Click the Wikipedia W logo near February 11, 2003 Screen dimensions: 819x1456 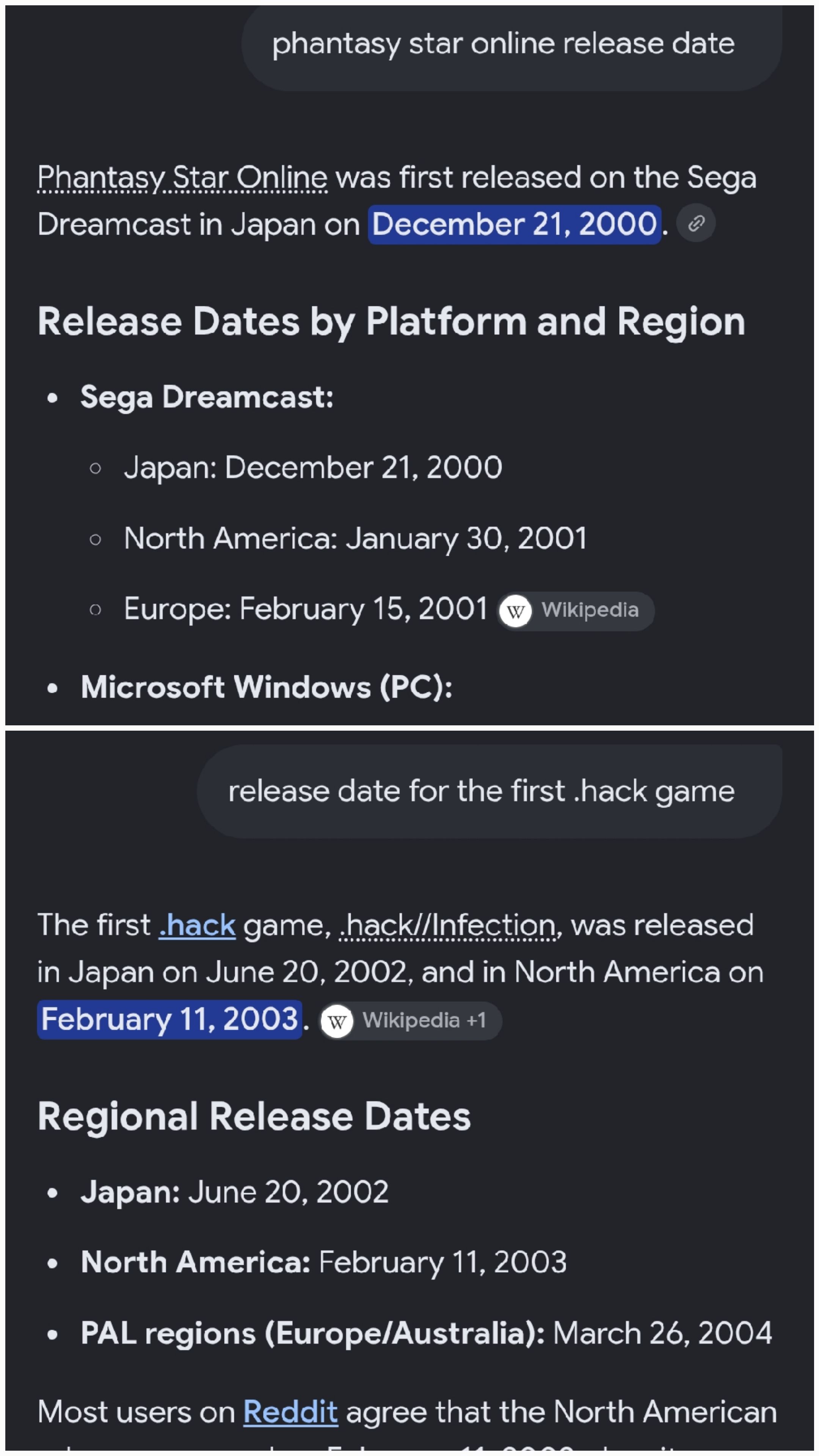click(337, 1021)
